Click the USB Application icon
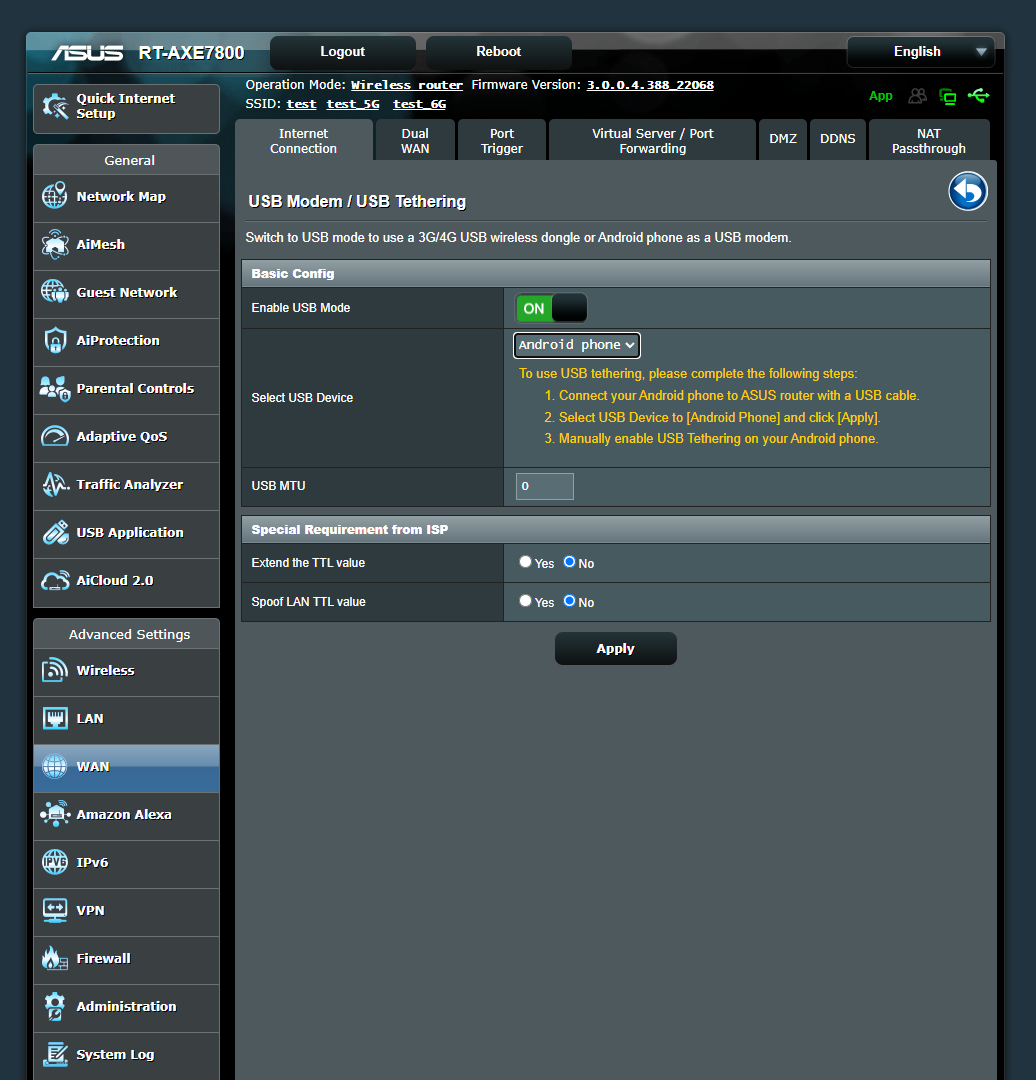Image resolution: width=1036 pixels, height=1080 pixels. tap(55, 532)
